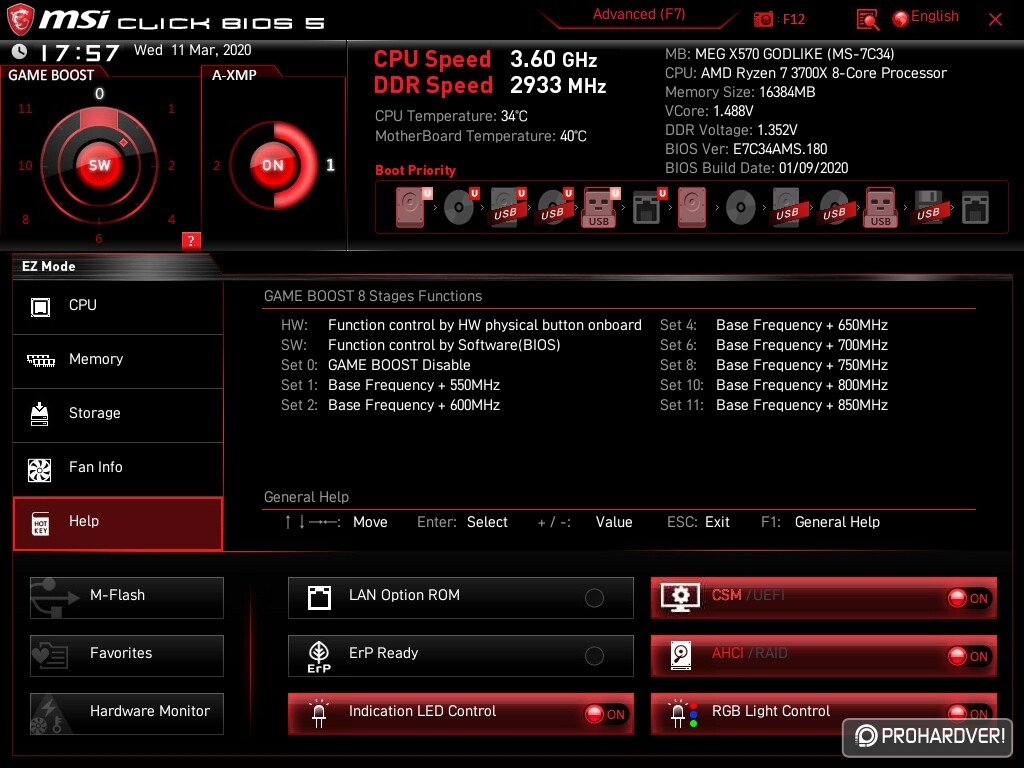Image resolution: width=1024 pixels, height=768 pixels.
Task: Toggle the A-XMP ON knob
Action: 273,165
